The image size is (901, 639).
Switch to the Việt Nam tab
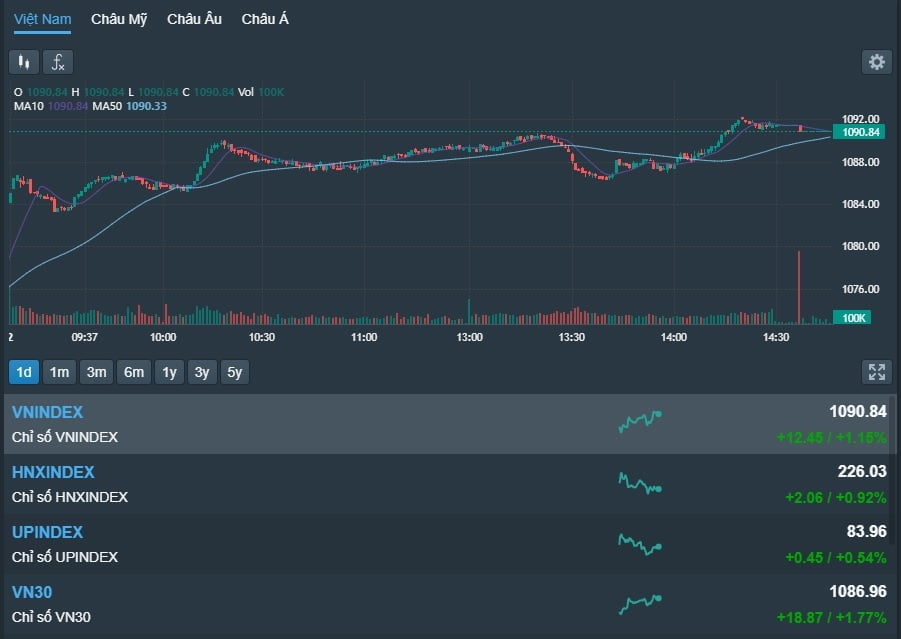click(x=43, y=19)
